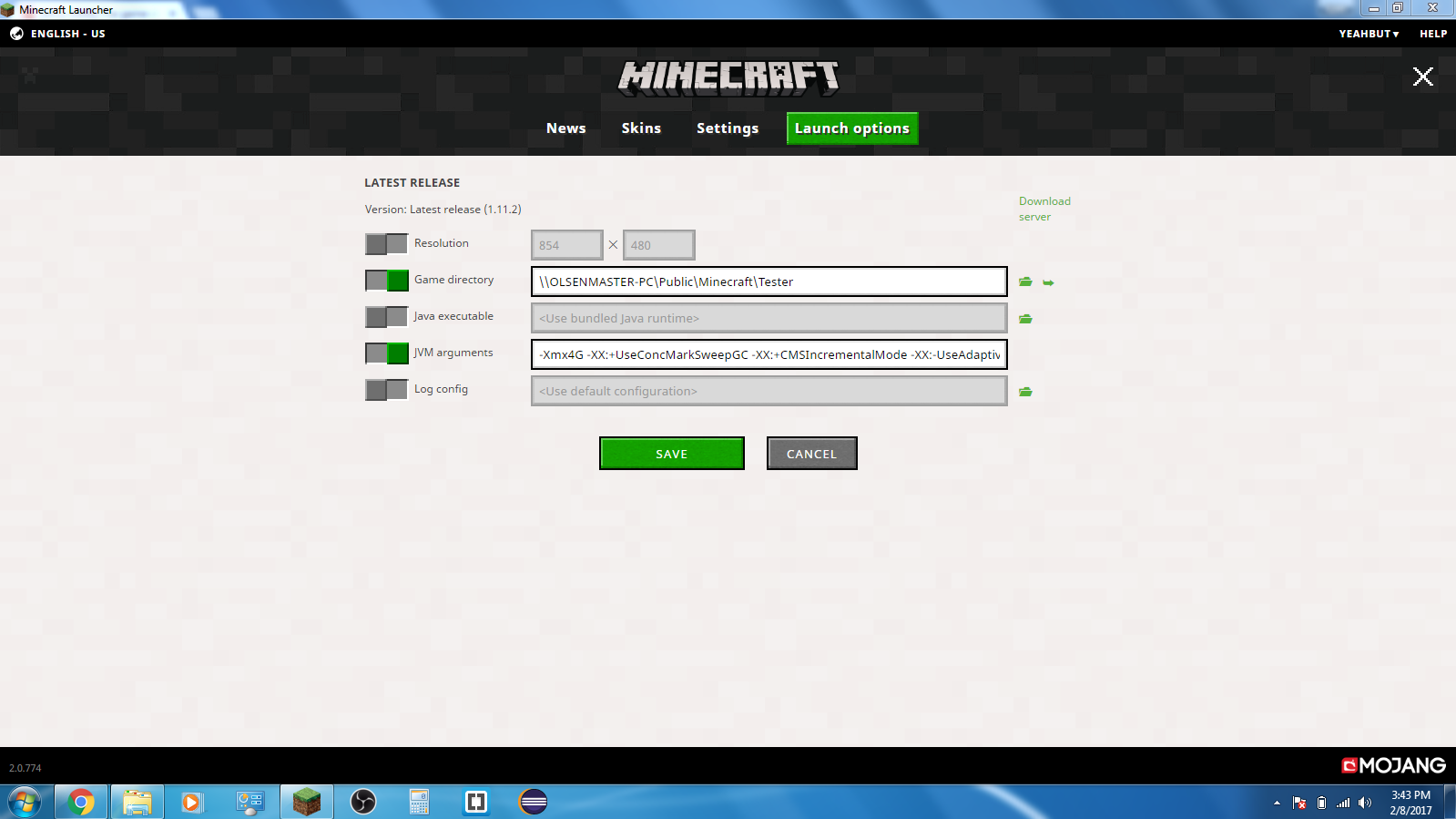Click the Log config path field
1456x819 pixels.
(769, 391)
